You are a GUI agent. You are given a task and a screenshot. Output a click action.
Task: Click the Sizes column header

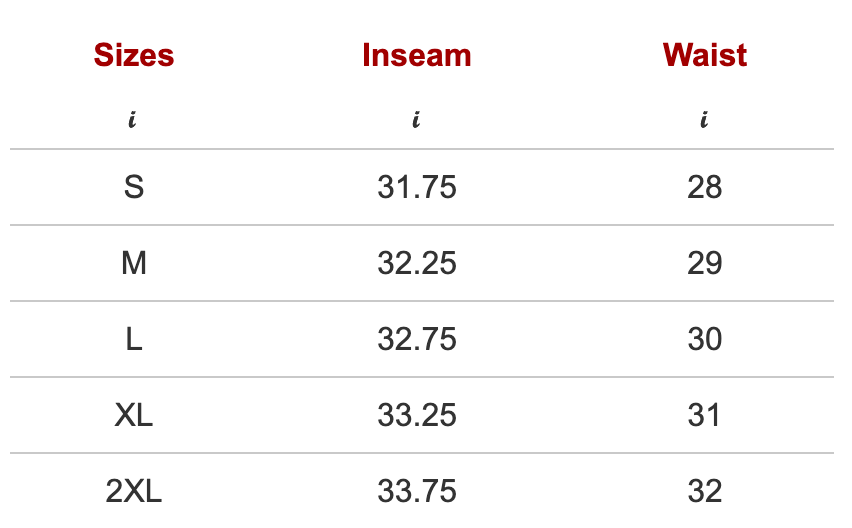pos(134,55)
